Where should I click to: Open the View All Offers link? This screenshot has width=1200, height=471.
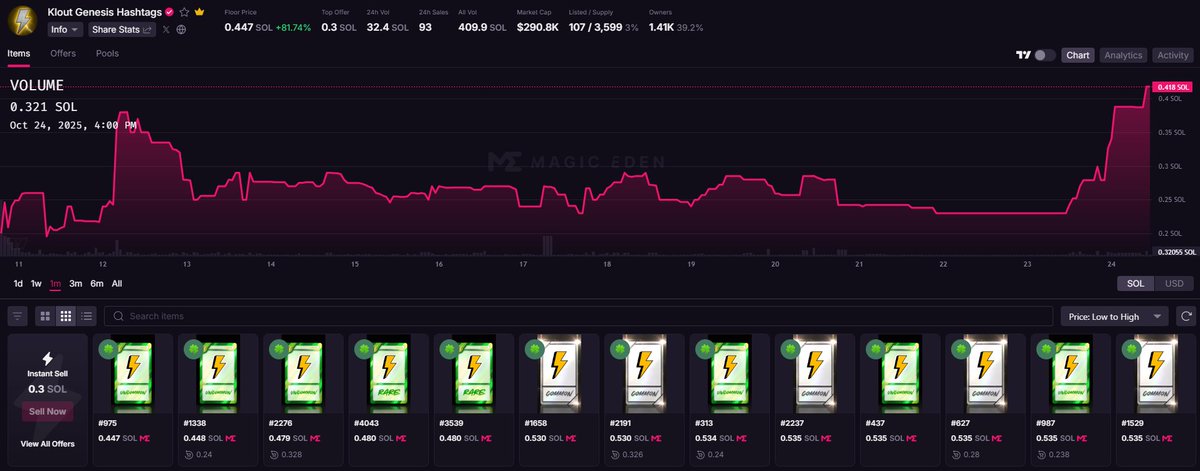[47, 443]
